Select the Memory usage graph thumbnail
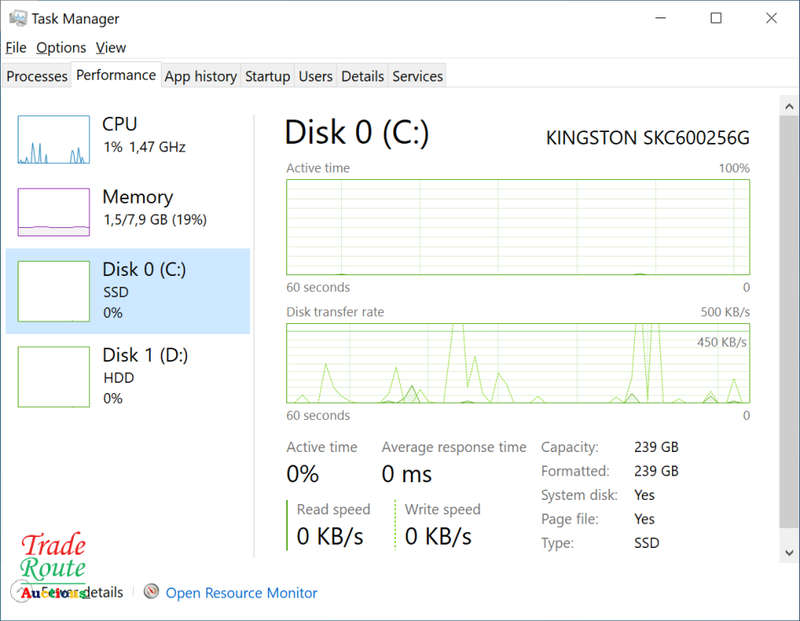Screen dimensions: 800x621 (x=54, y=212)
